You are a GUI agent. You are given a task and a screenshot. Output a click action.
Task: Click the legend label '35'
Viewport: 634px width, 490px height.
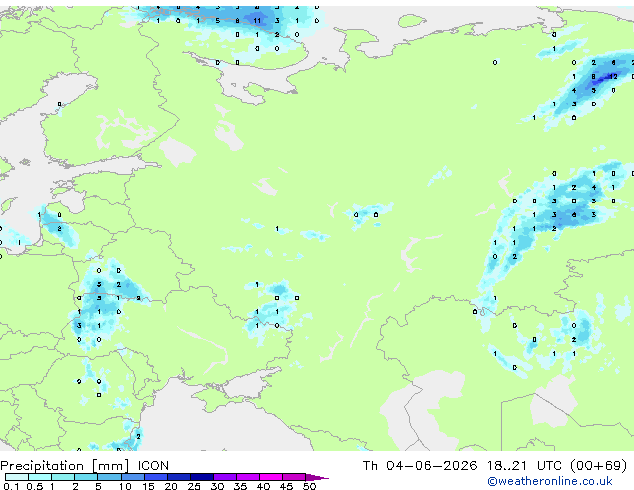point(240,486)
